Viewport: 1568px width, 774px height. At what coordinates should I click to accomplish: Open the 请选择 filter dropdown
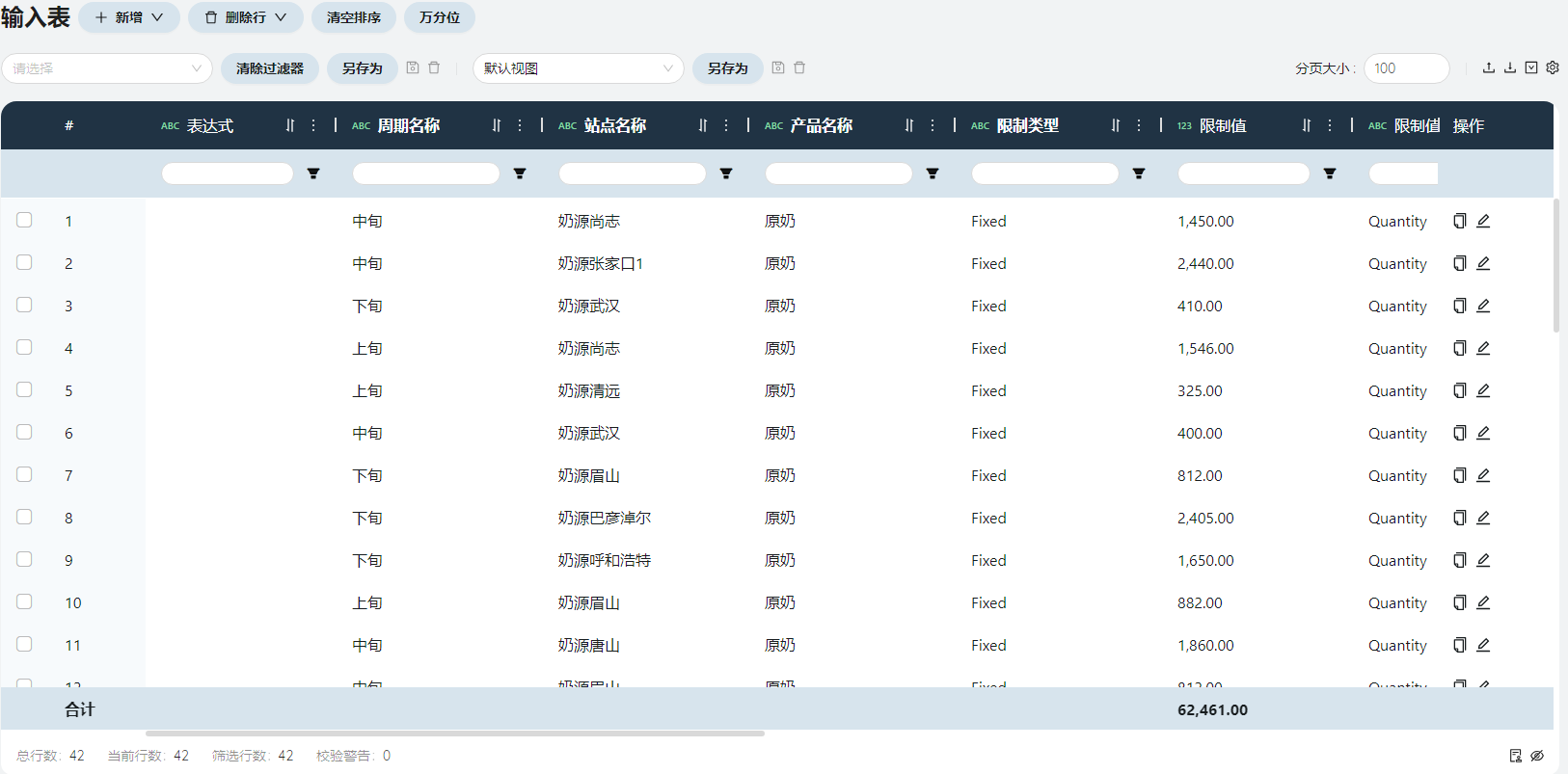[x=107, y=68]
